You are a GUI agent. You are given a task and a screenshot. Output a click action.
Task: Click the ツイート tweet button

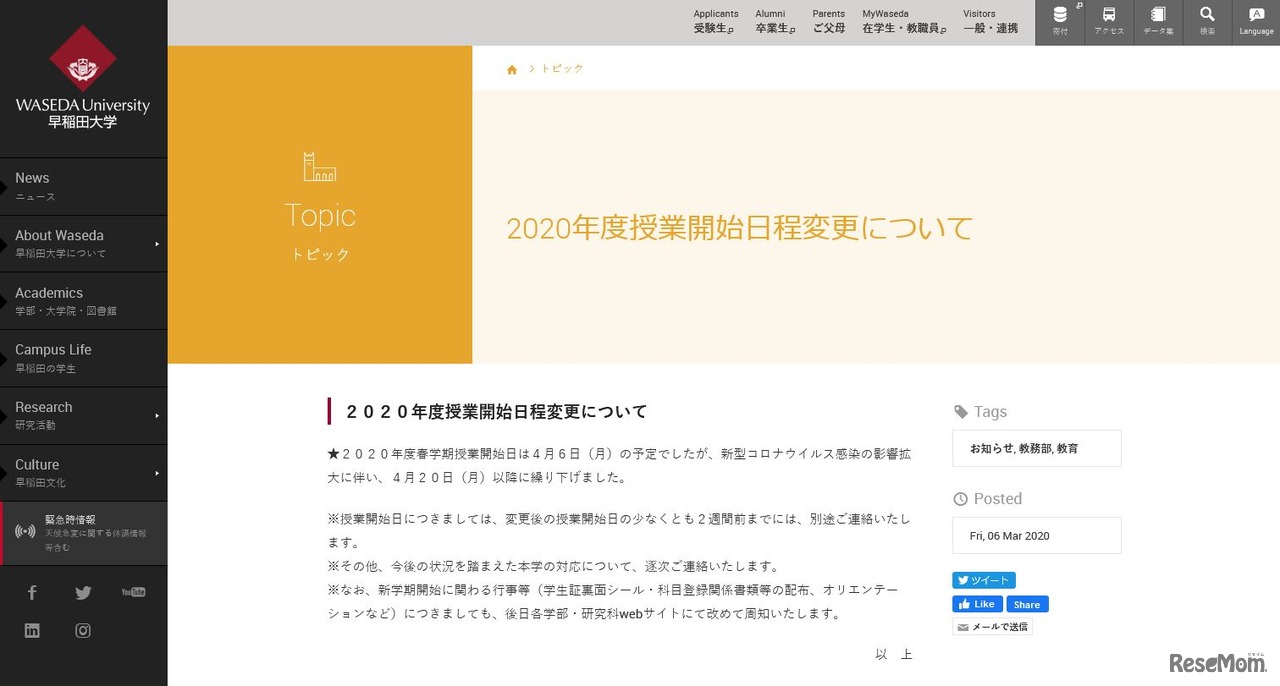click(983, 580)
